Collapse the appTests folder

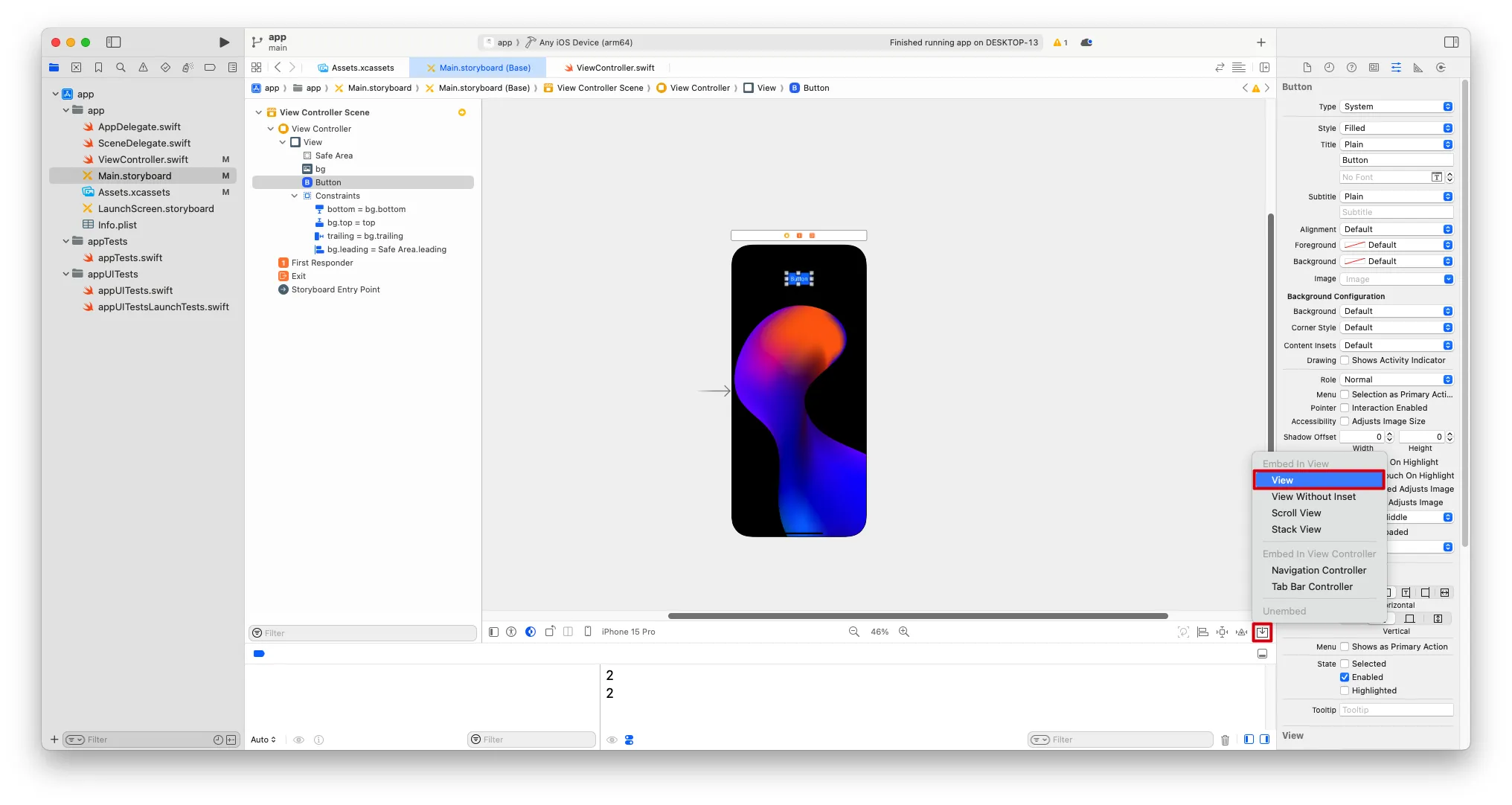click(66, 241)
